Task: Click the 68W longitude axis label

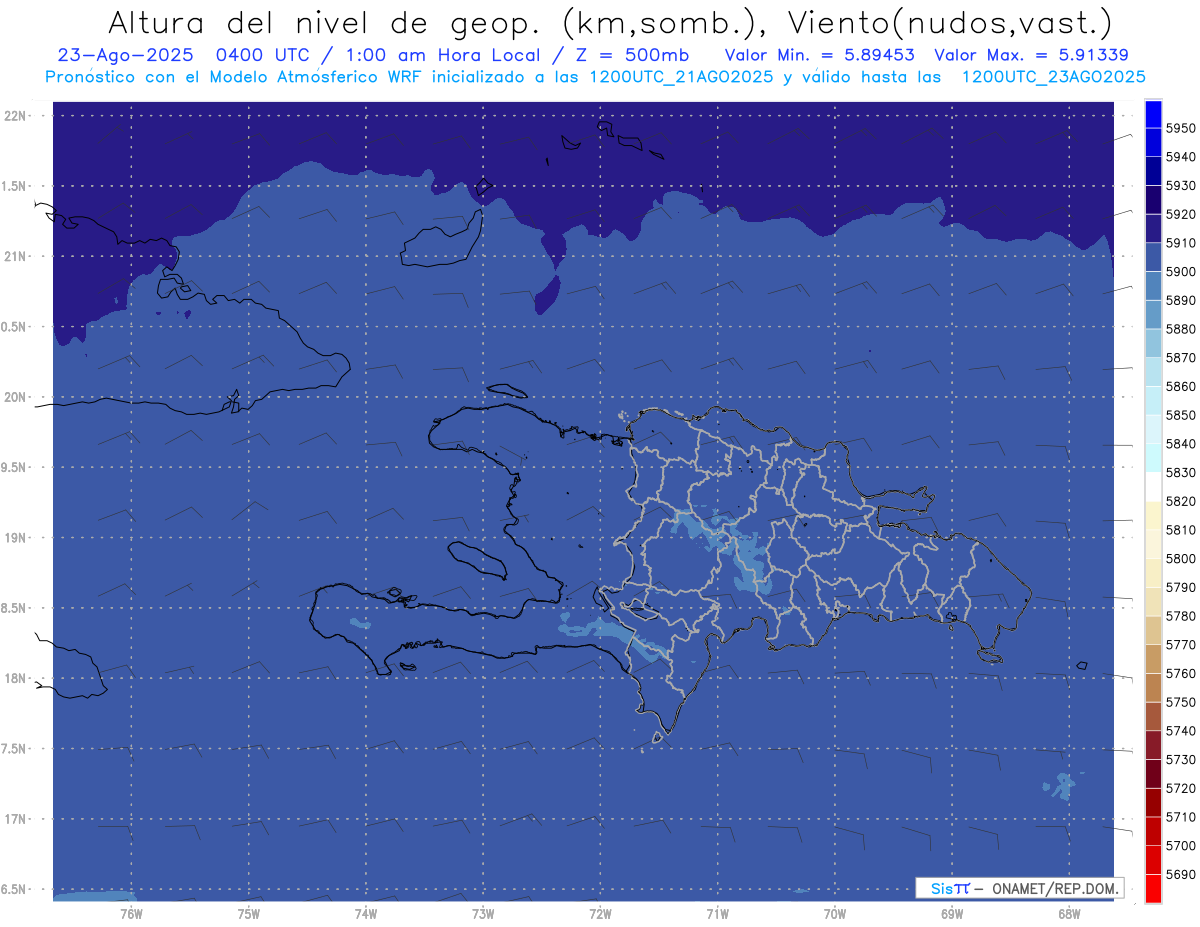Action: (x=1068, y=913)
